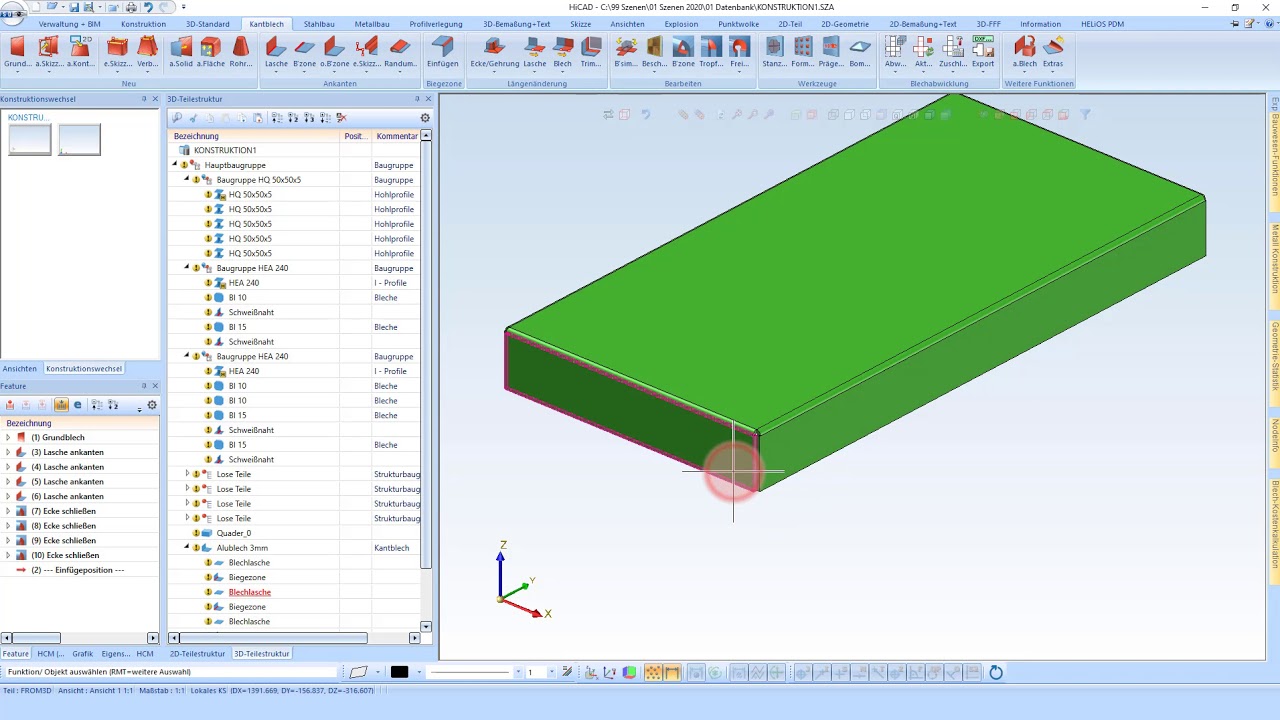This screenshot has width=1280, height=720.
Task: Open the Extras tool under Weitere Funktionen
Action: pyautogui.click(x=1053, y=52)
